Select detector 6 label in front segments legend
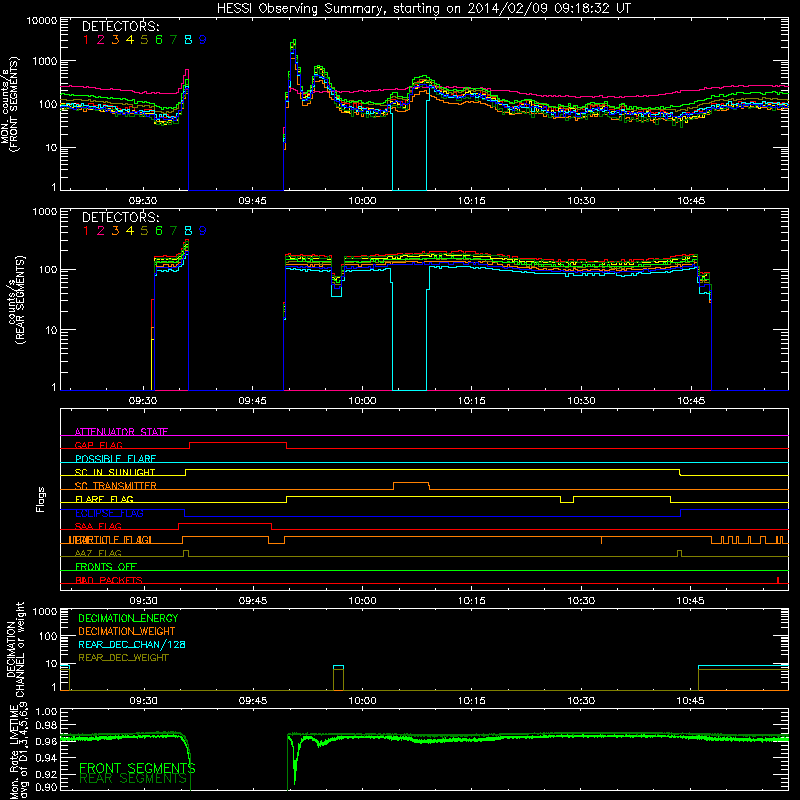This screenshot has width=800, height=800. pos(159,40)
